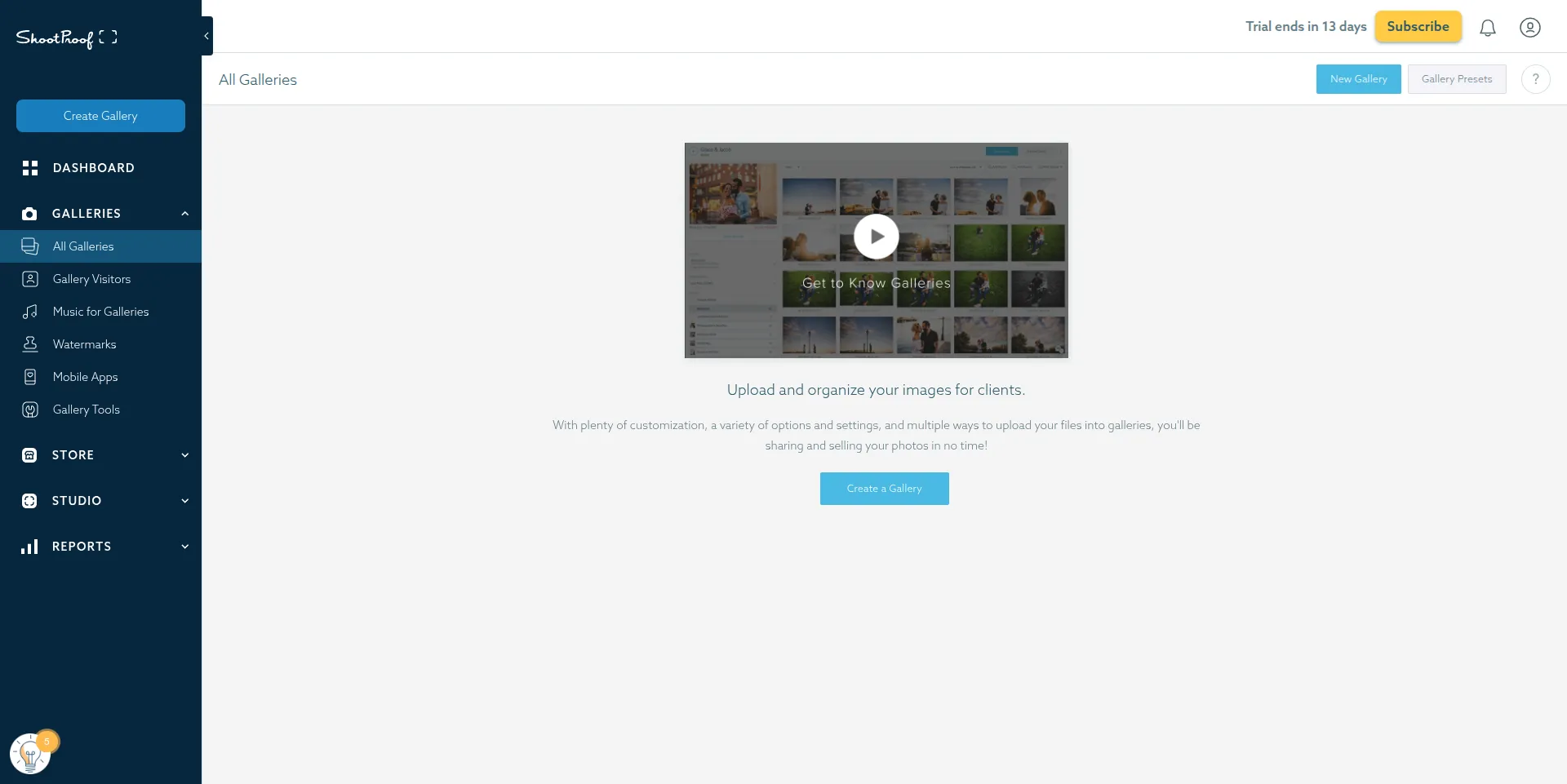Click the Subscribe button
Image resolution: width=1567 pixels, height=784 pixels.
click(1418, 26)
